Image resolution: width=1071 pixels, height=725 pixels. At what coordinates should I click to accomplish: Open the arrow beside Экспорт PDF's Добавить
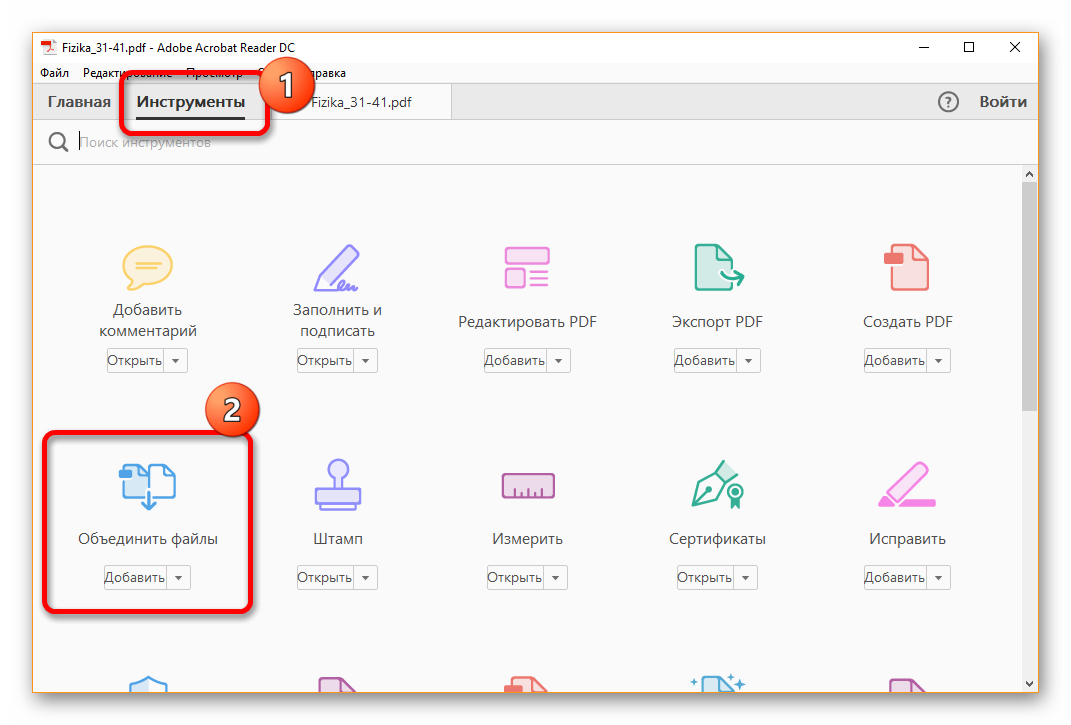(749, 361)
